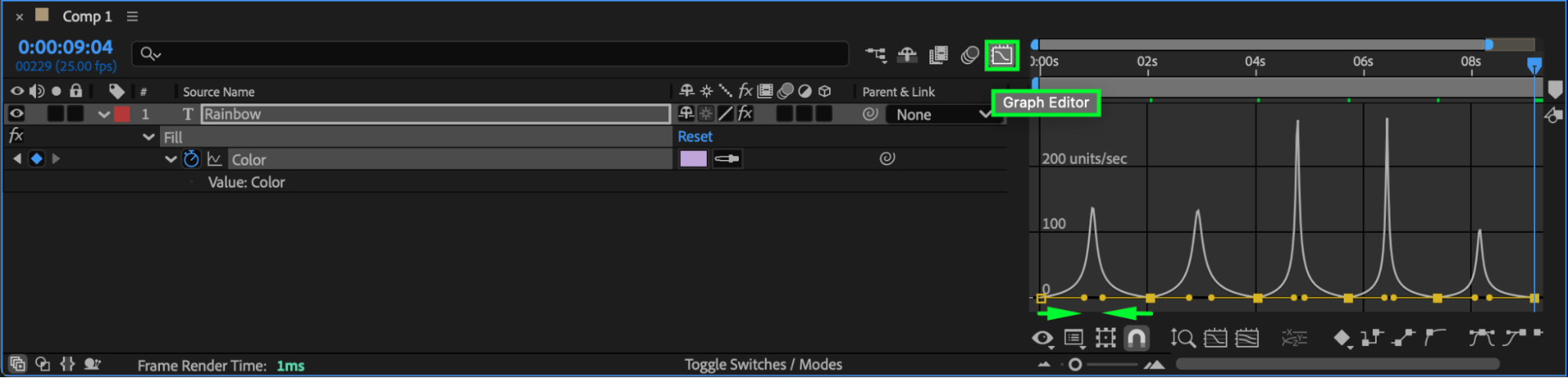Click Toggle Switches / Modes button
The image size is (1568, 378).
click(x=762, y=365)
